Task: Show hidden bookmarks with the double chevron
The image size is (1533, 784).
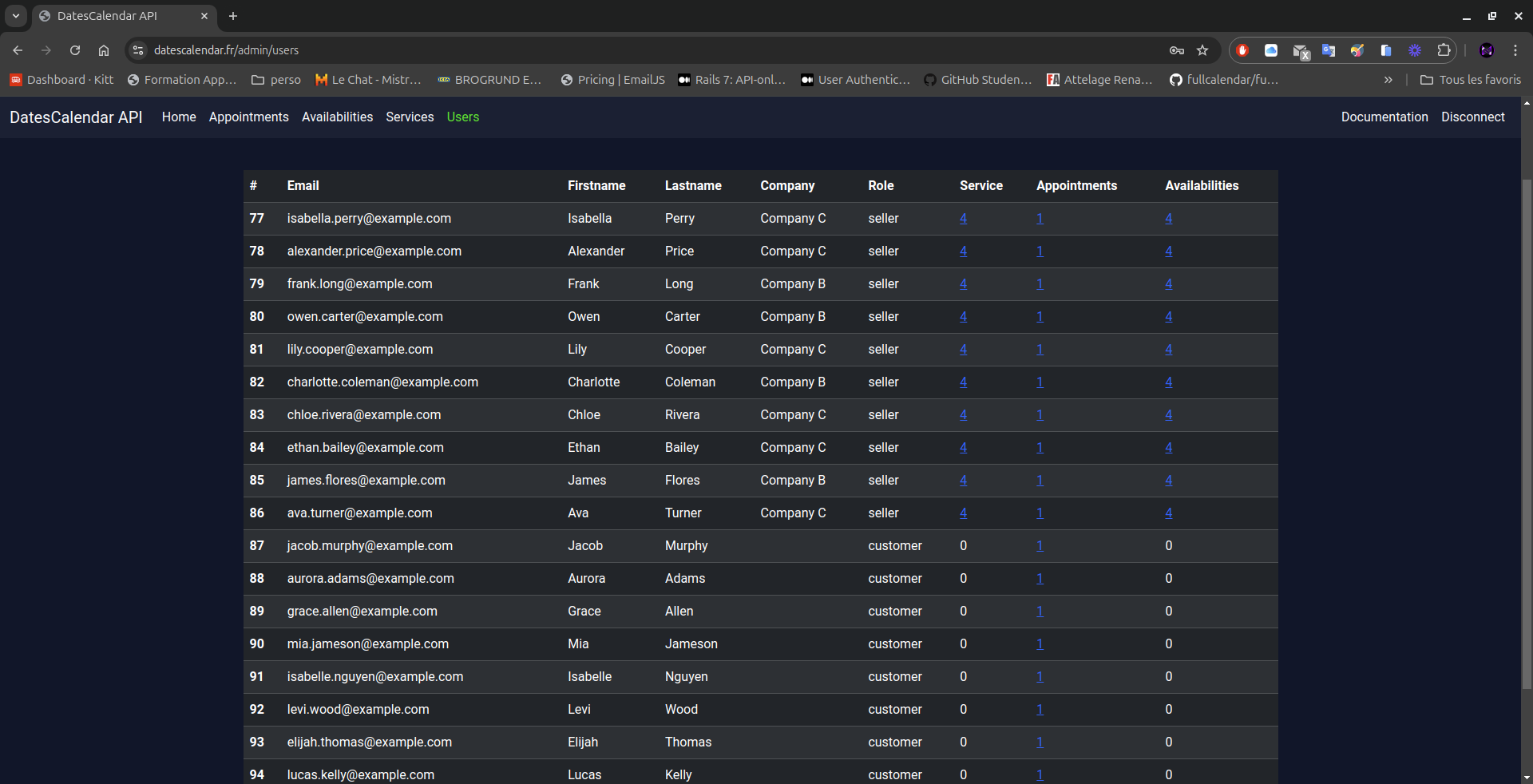Action: click(1388, 80)
